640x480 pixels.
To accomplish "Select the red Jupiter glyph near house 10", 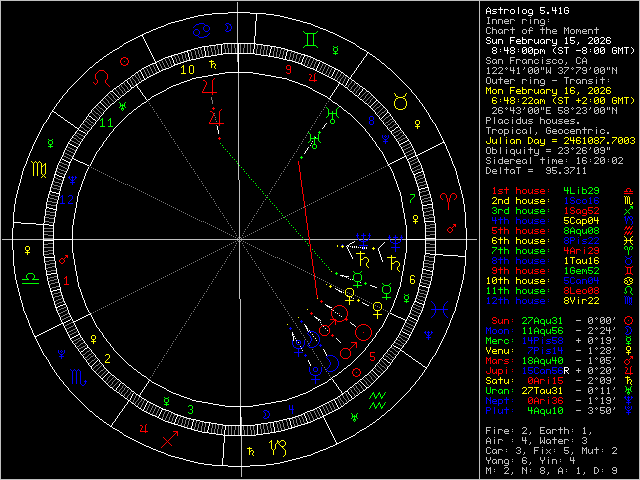I will click(209, 87).
